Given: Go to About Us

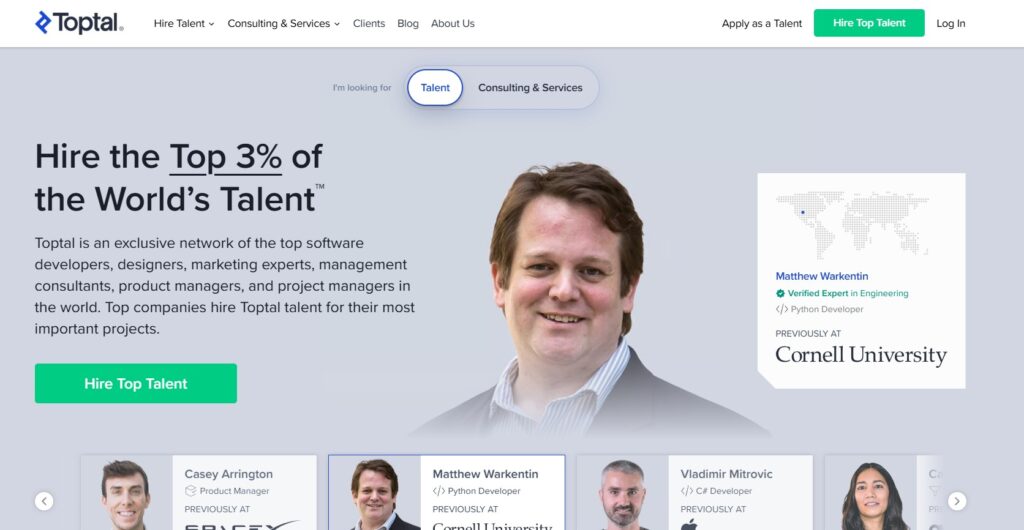Looking at the screenshot, I should (x=453, y=23).
